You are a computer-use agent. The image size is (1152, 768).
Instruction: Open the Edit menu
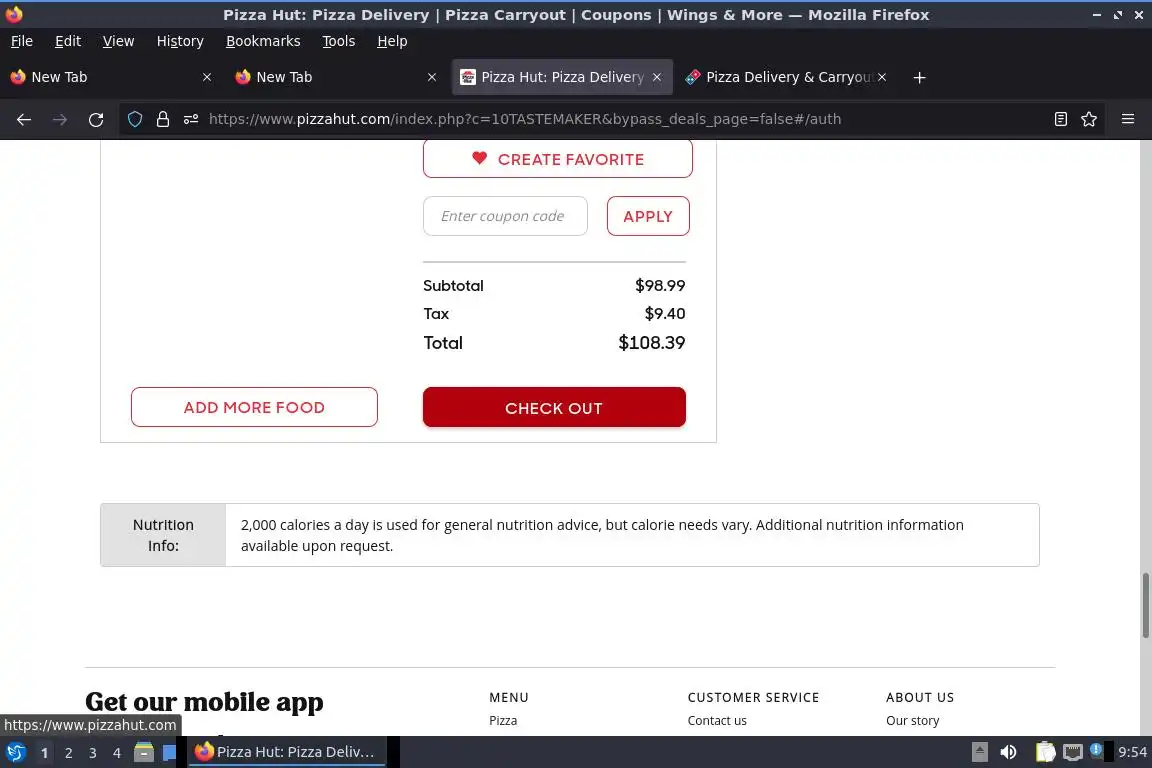click(x=68, y=41)
